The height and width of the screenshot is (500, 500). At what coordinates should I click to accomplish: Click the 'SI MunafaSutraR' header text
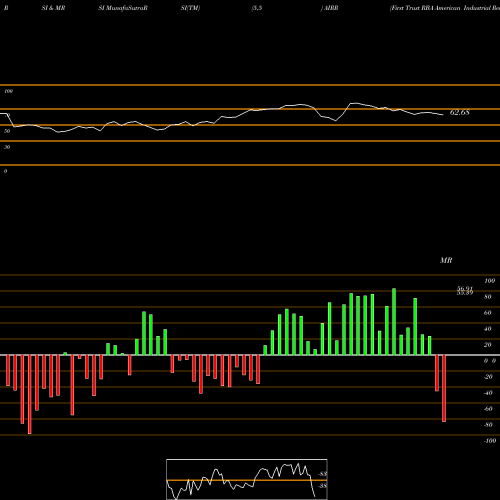[x=123, y=8]
